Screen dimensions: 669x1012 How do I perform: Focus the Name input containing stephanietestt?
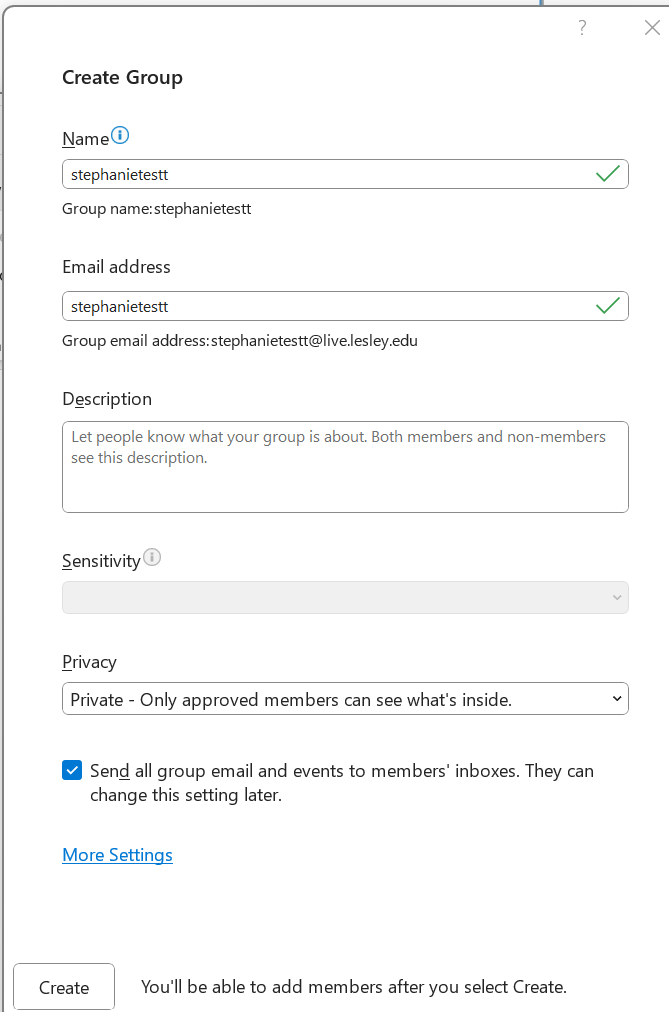[345, 174]
